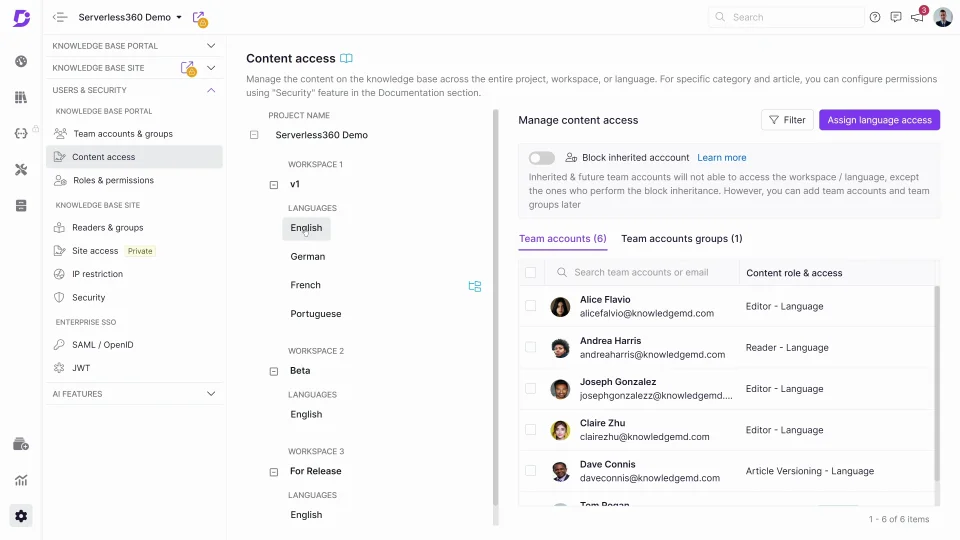
Task: Click the Assign language access button
Action: [879, 120]
